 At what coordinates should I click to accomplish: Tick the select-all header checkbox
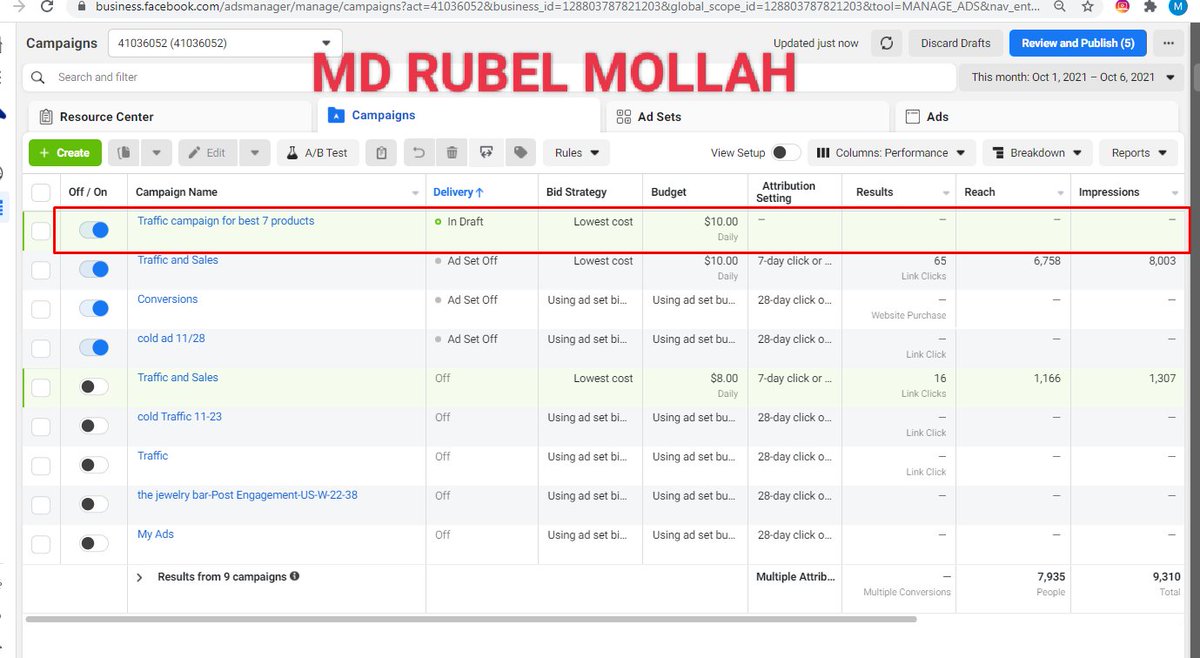(41, 192)
